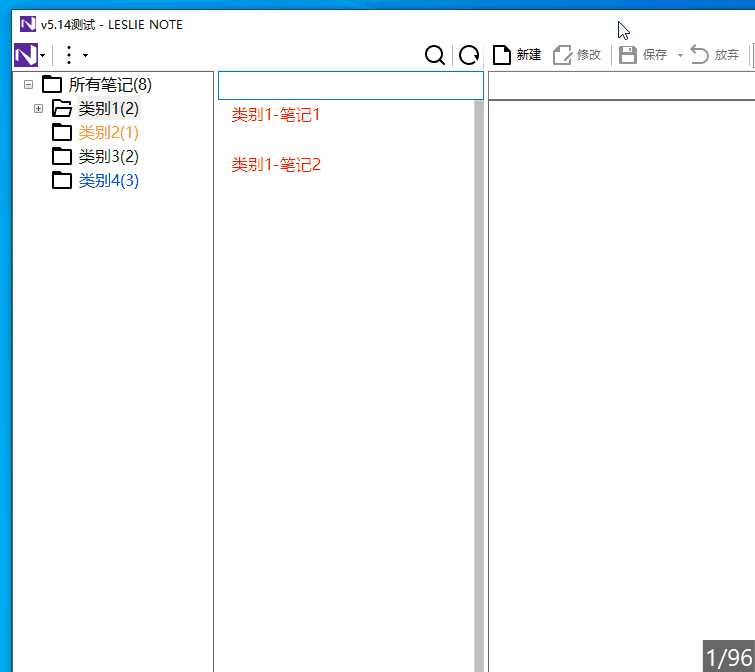The height and width of the screenshot is (672, 755).
Task: Open the three-dot more options menu
Action: [x=69, y=55]
